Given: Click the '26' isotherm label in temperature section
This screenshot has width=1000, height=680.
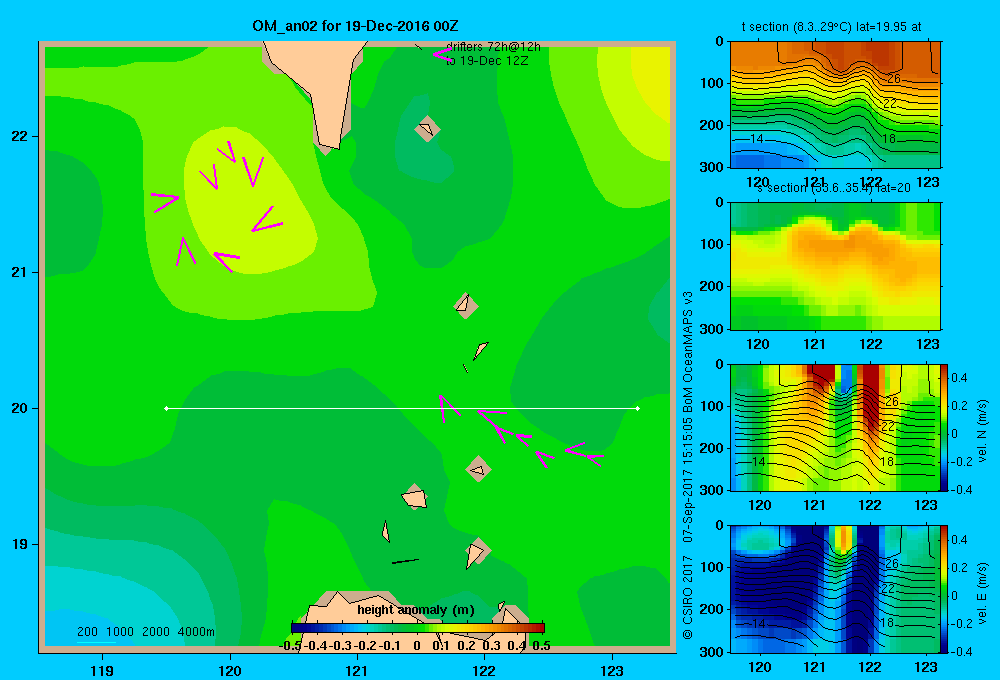Looking at the screenshot, I should [893, 79].
